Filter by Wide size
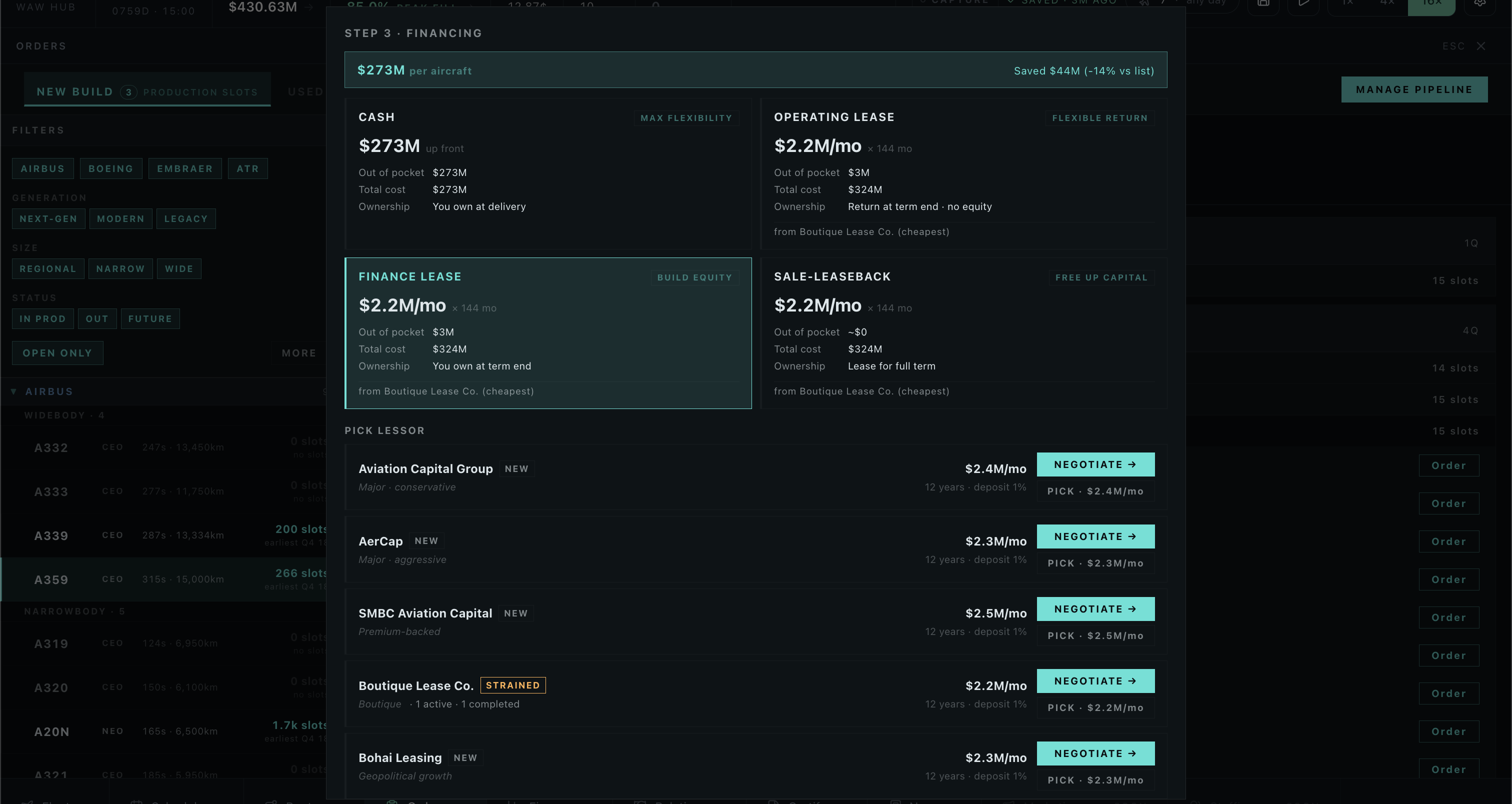Screen dimensions: 1512x804 (179, 269)
